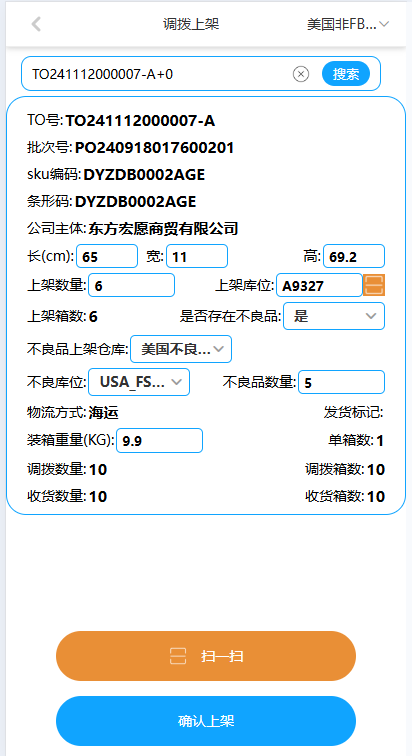
Task: Tap the orange 扫一扫 button
Action: coord(206,656)
